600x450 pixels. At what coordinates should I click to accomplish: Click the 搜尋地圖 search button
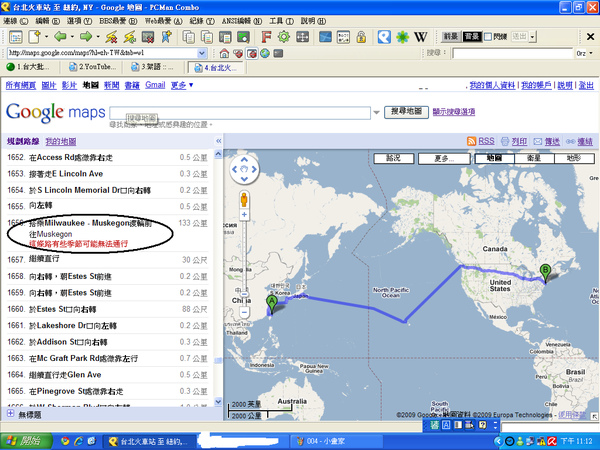pos(406,112)
